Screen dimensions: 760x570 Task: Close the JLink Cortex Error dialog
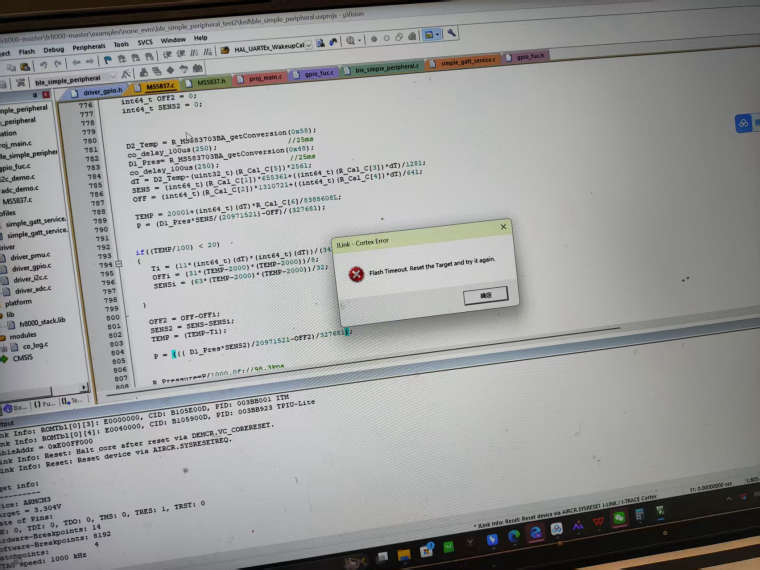(x=502, y=227)
